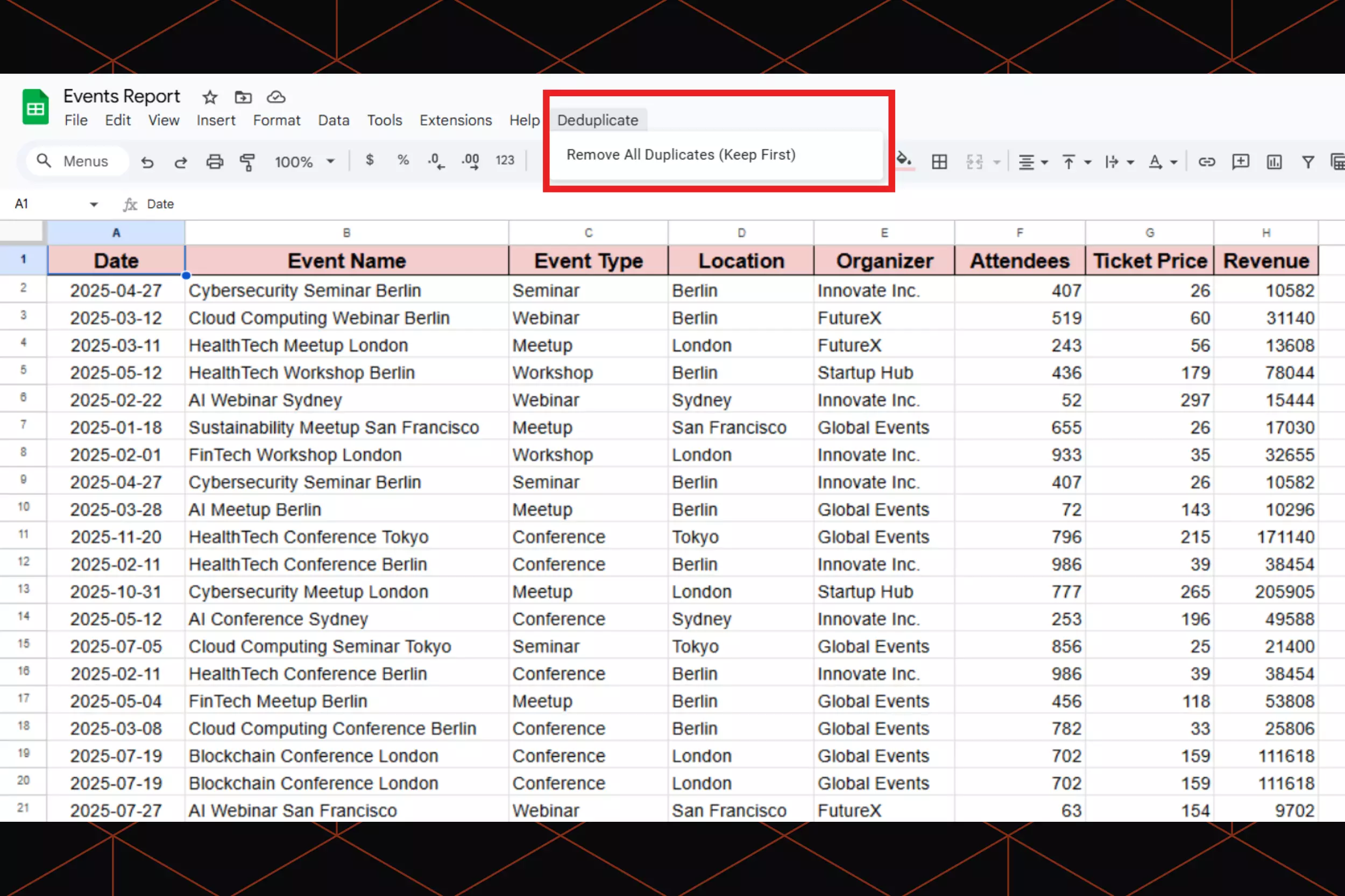Click the insert chart icon

[1273, 162]
